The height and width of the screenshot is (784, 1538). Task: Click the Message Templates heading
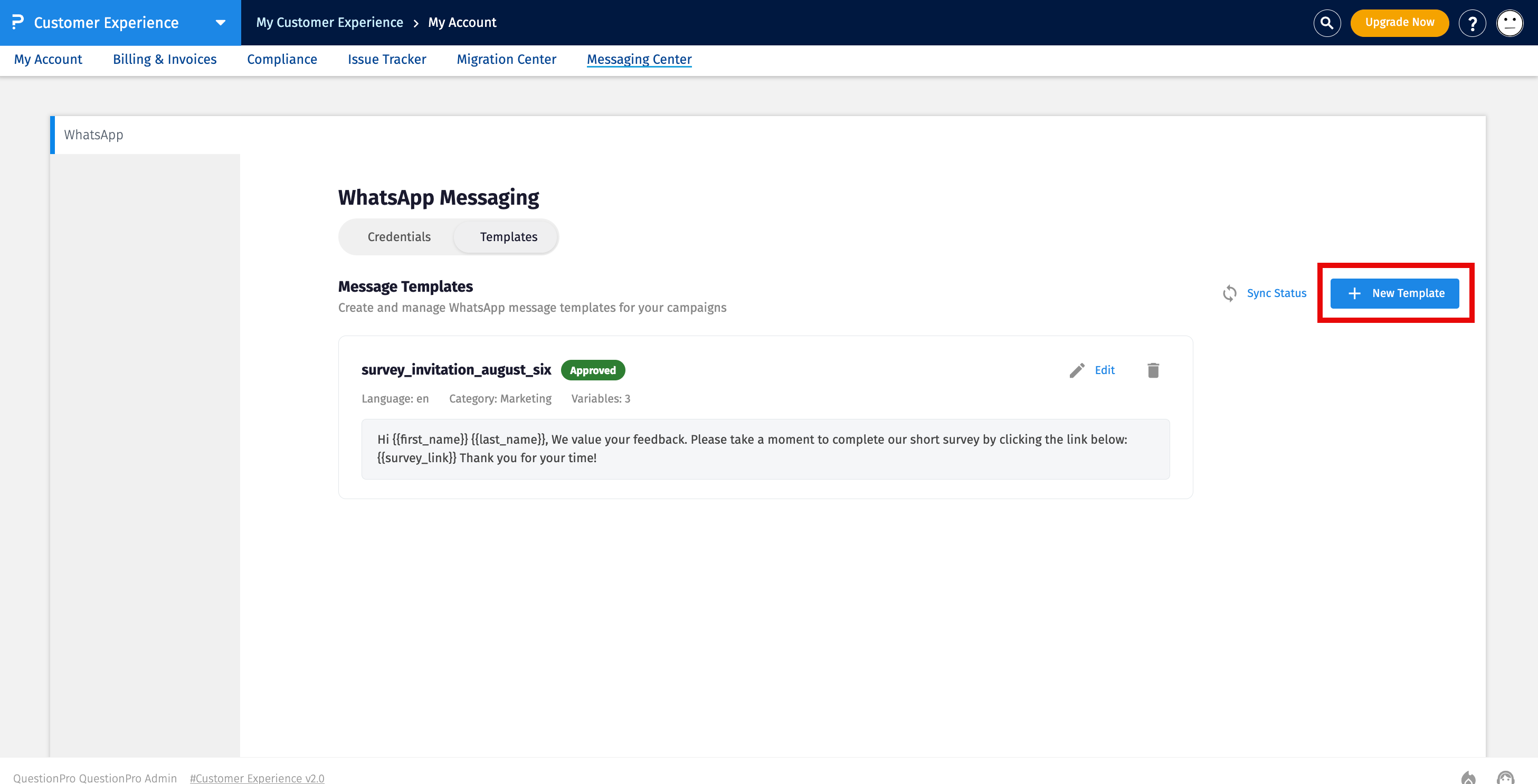point(405,286)
